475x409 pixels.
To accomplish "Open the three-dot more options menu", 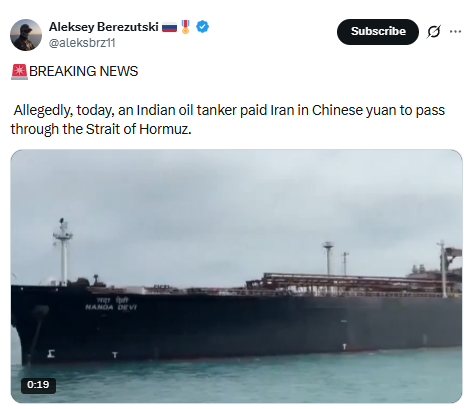I will point(455,32).
